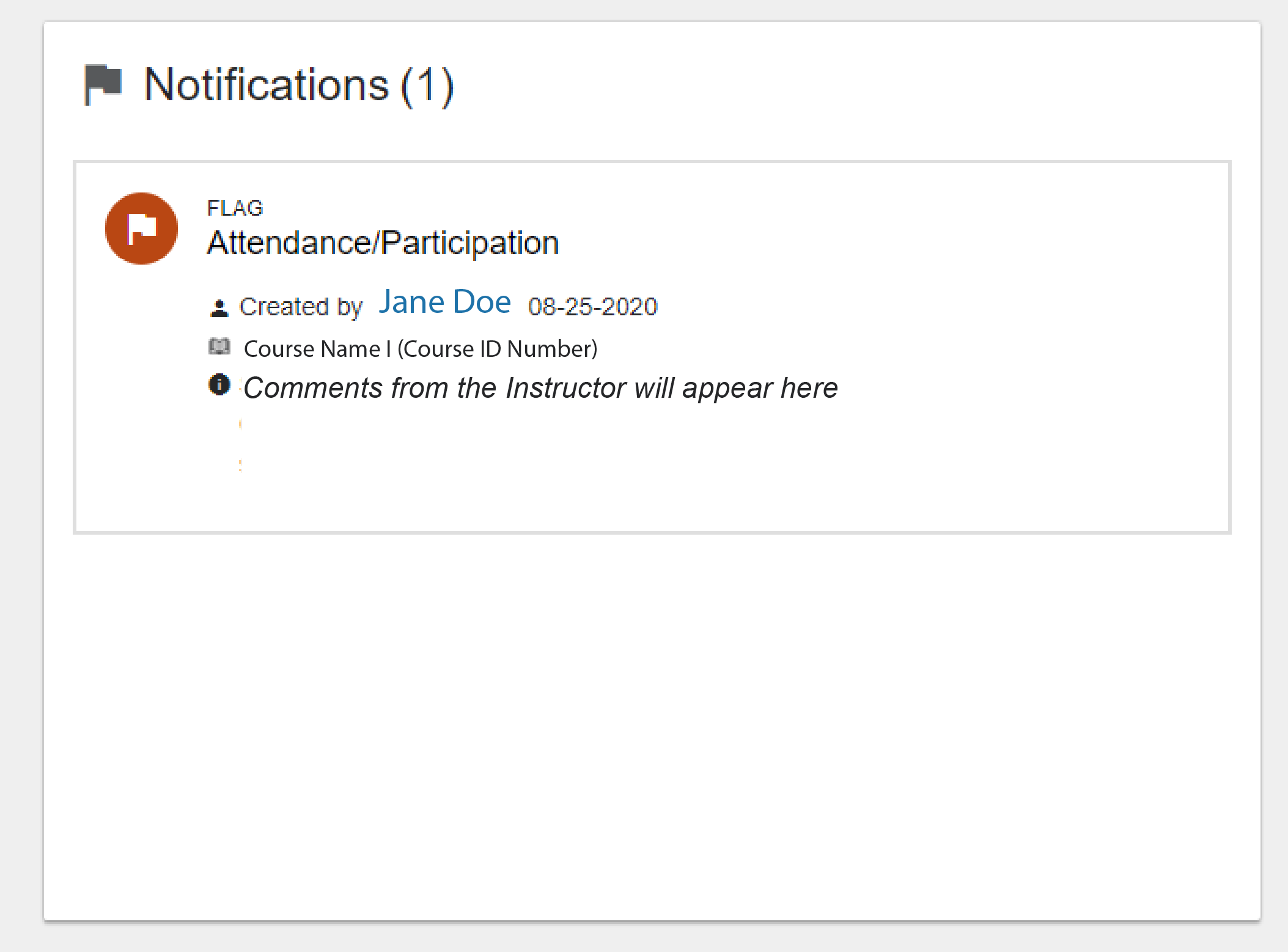1288x952 pixels.
Task: Click the info icon beside instructor comments
Action: [x=219, y=385]
